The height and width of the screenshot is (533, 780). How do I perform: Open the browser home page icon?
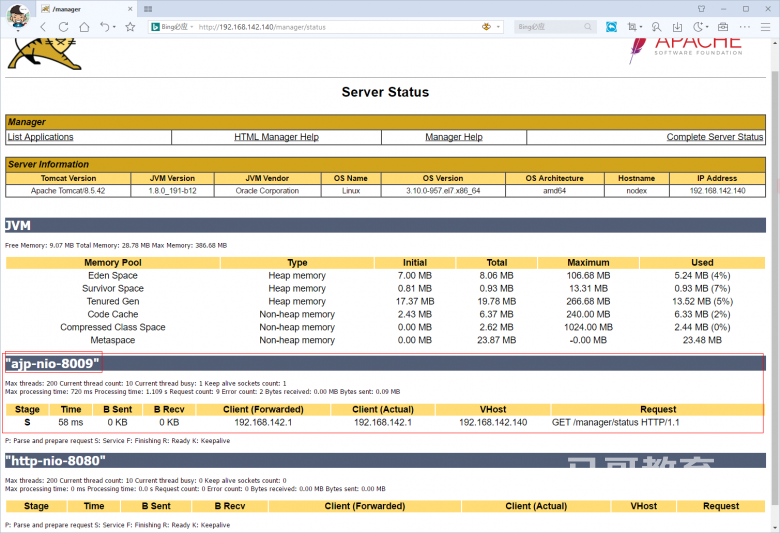(85, 27)
